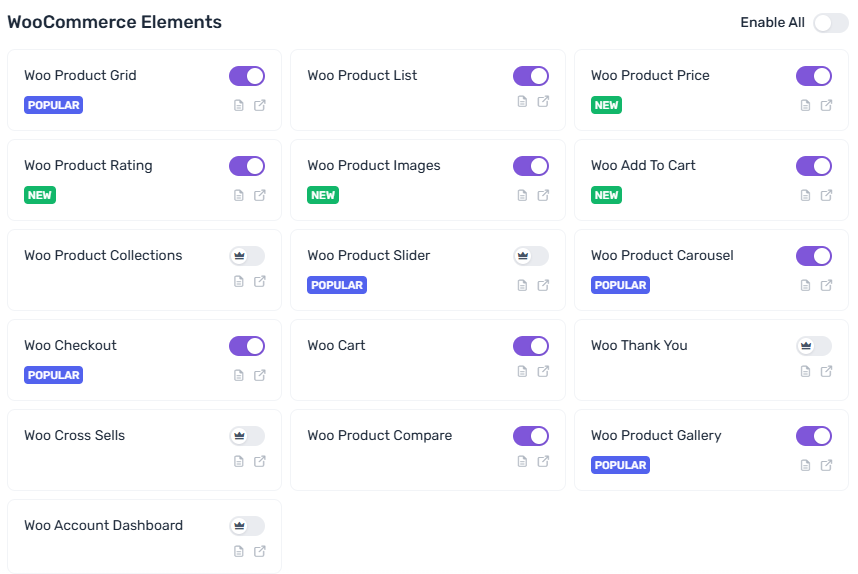Image resolution: width=858 pixels, height=574 pixels.
Task: Click documentation icon for Woo Product Price
Action: pyautogui.click(x=806, y=105)
